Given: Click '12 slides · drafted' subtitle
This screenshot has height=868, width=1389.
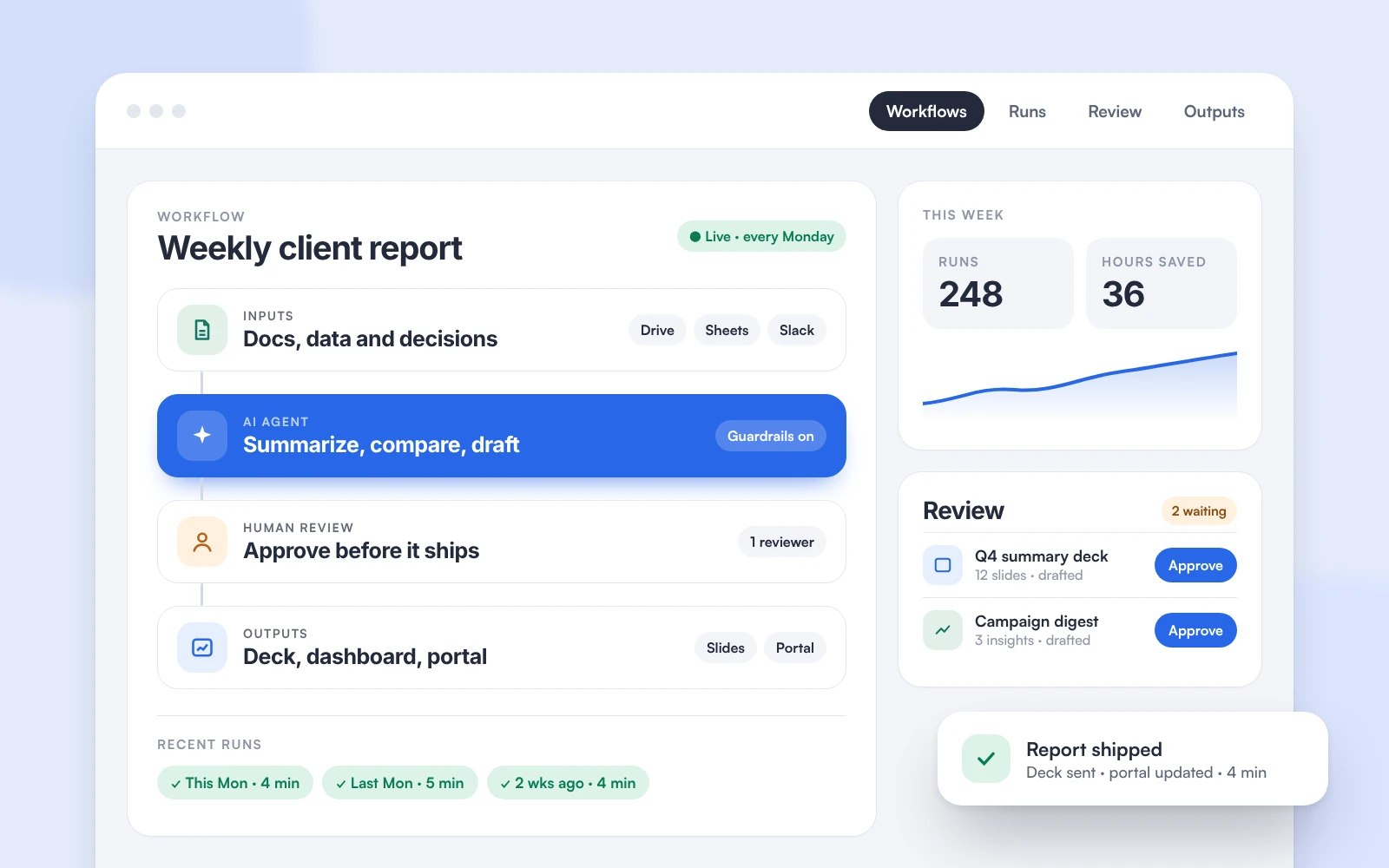Looking at the screenshot, I should pyautogui.click(x=1029, y=575).
